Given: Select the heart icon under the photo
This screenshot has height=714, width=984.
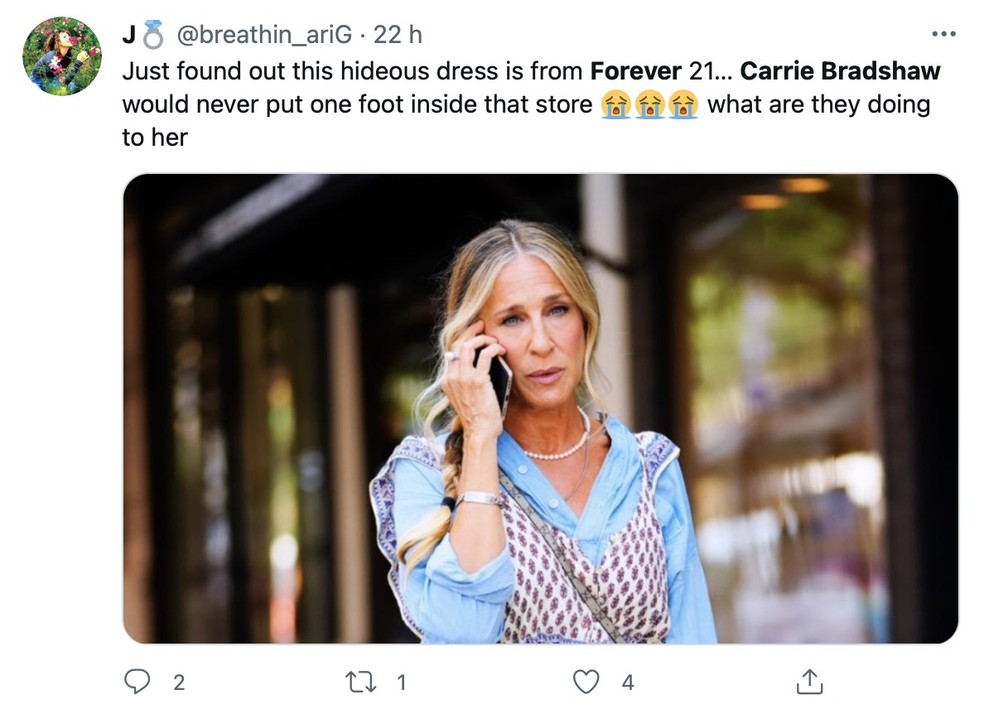Looking at the screenshot, I should [587, 682].
